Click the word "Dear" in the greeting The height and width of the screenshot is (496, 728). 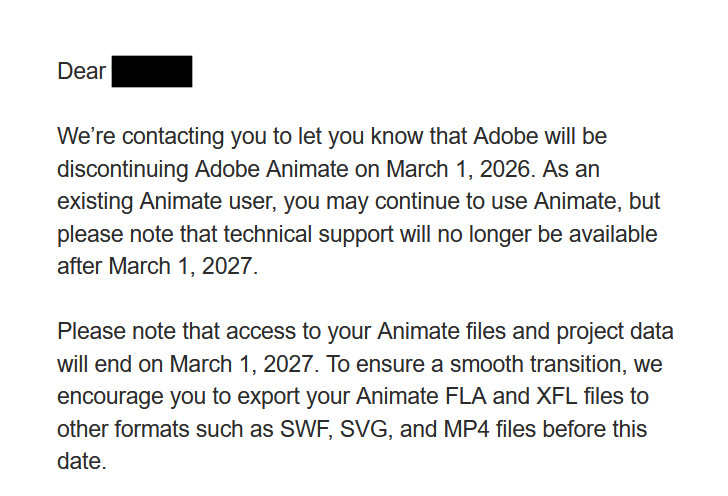click(82, 72)
